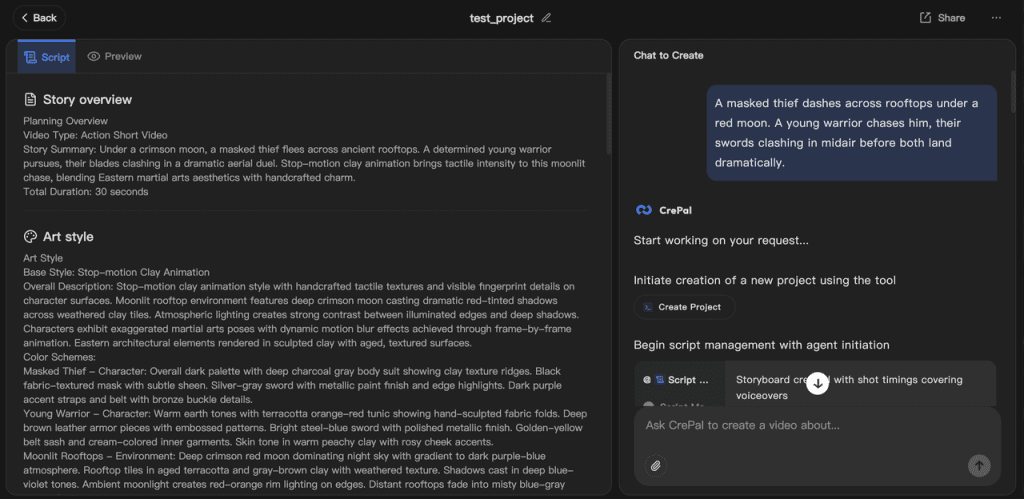Click the paperclip attach file icon
Image resolution: width=1024 pixels, height=499 pixels.
pos(655,465)
